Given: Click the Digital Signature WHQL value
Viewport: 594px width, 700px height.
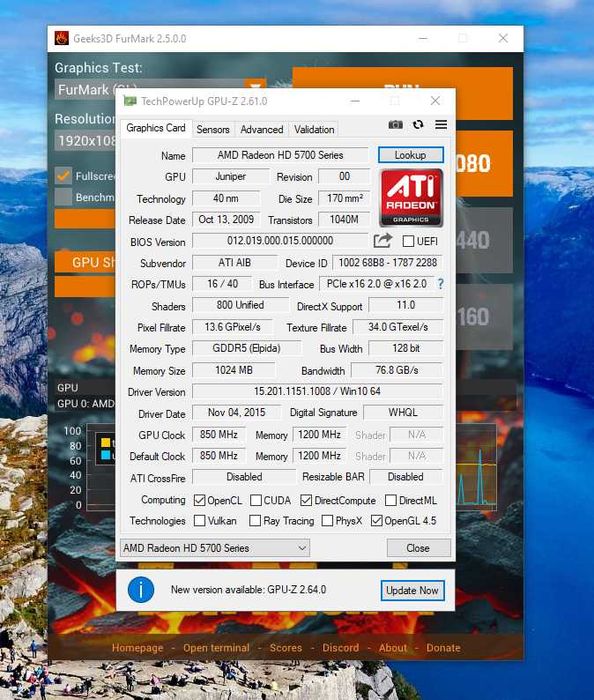Looking at the screenshot, I should click(403, 412).
